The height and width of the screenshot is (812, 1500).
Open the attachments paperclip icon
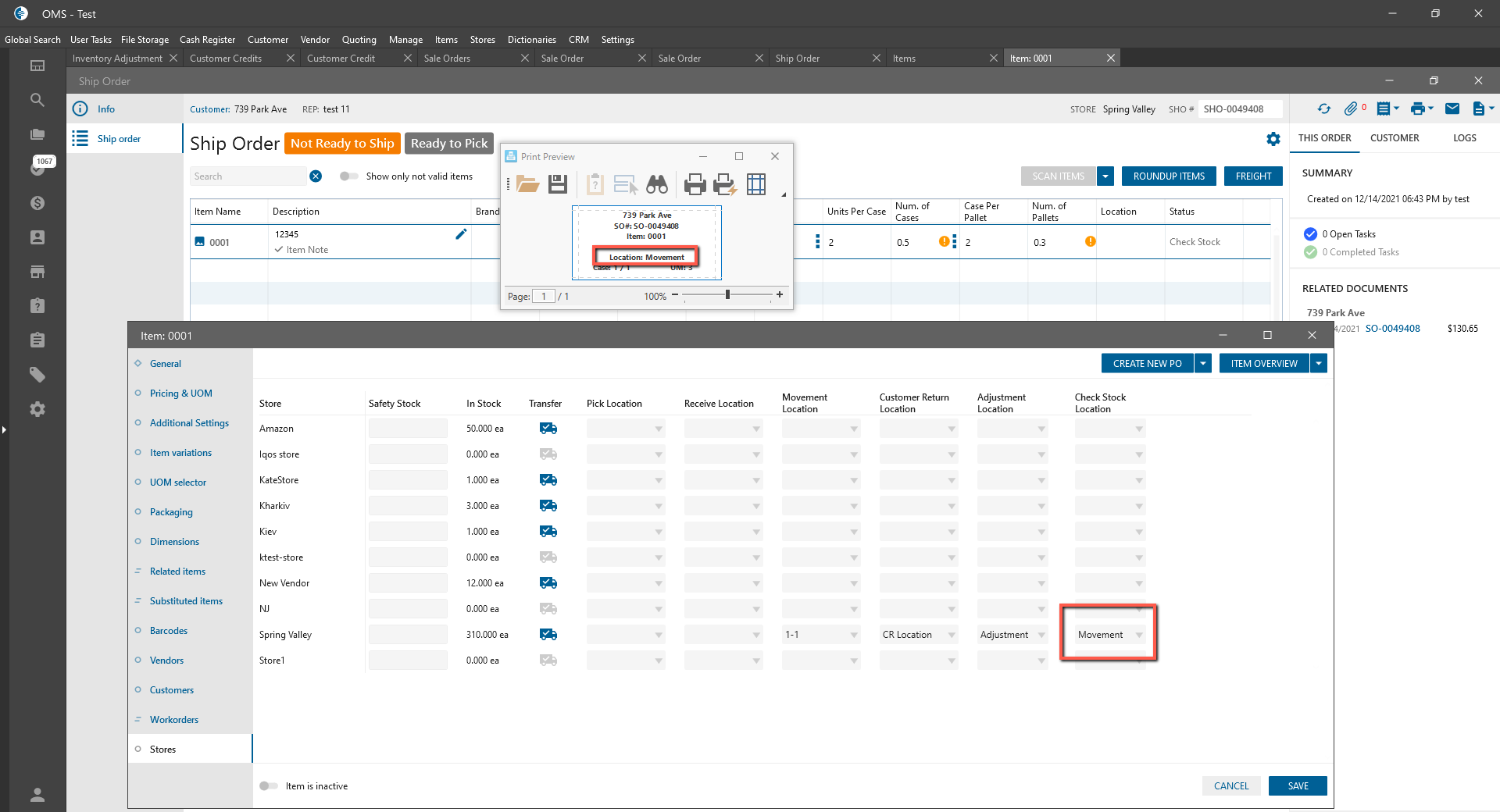pos(1351,109)
